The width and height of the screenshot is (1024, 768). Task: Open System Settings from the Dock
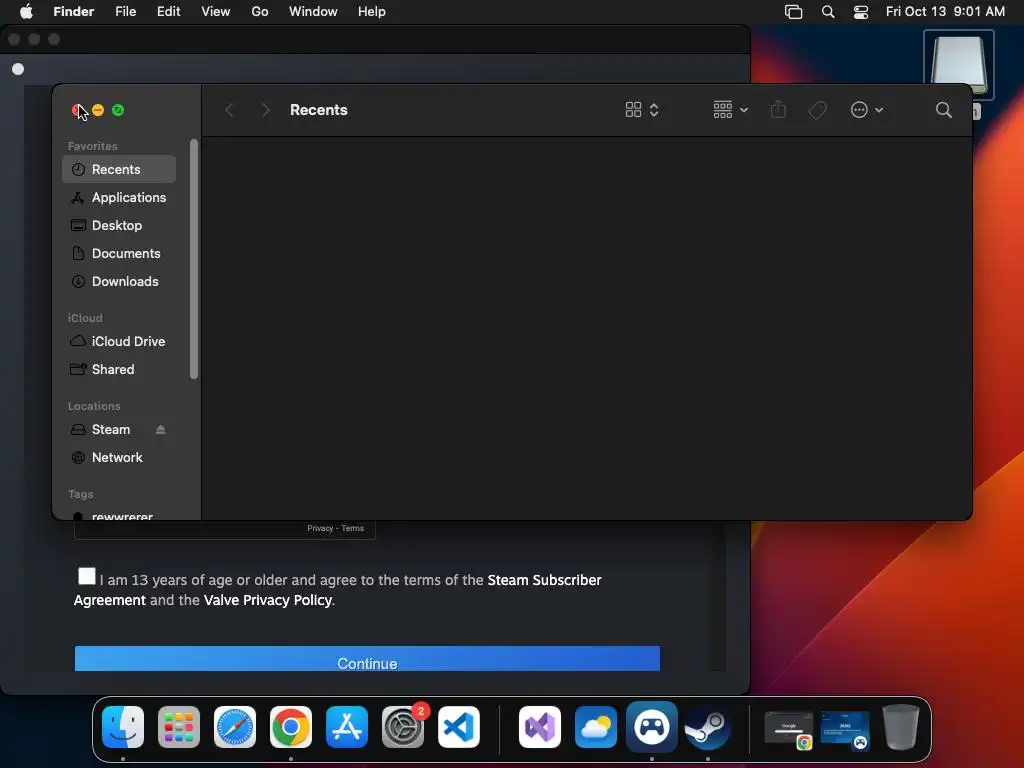(403, 727)
